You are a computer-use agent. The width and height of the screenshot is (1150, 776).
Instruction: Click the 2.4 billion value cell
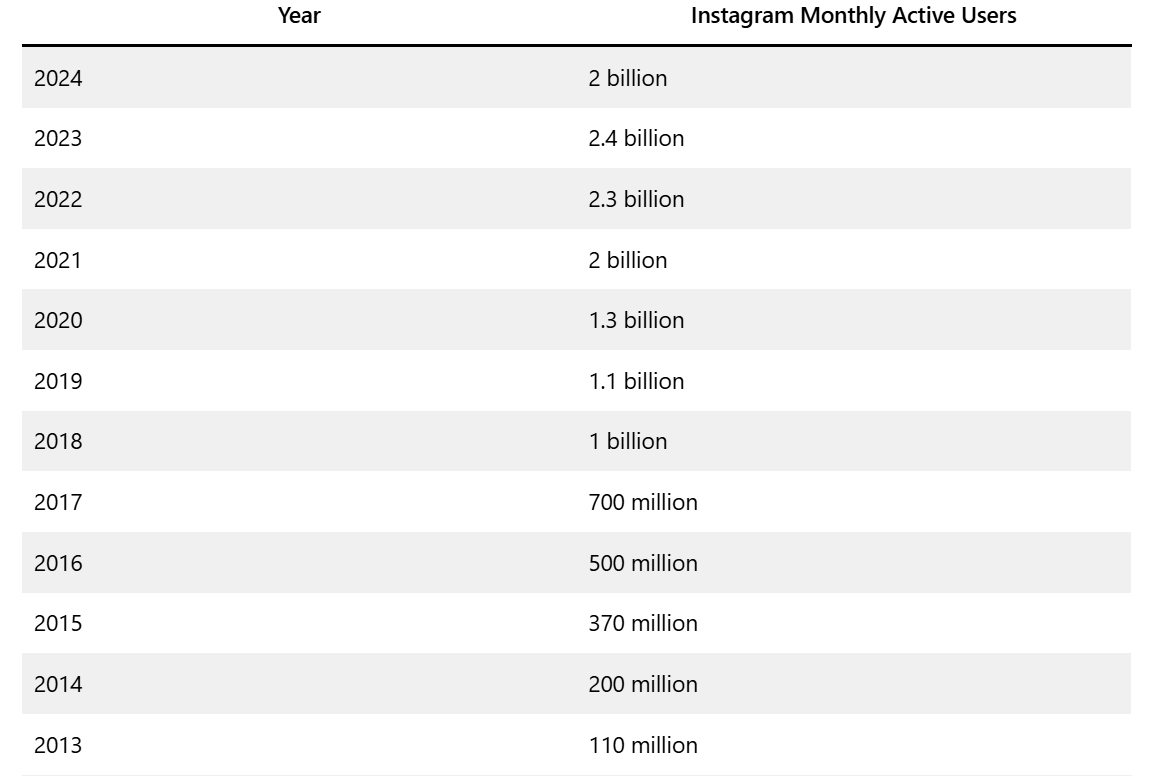pos(636,138)
